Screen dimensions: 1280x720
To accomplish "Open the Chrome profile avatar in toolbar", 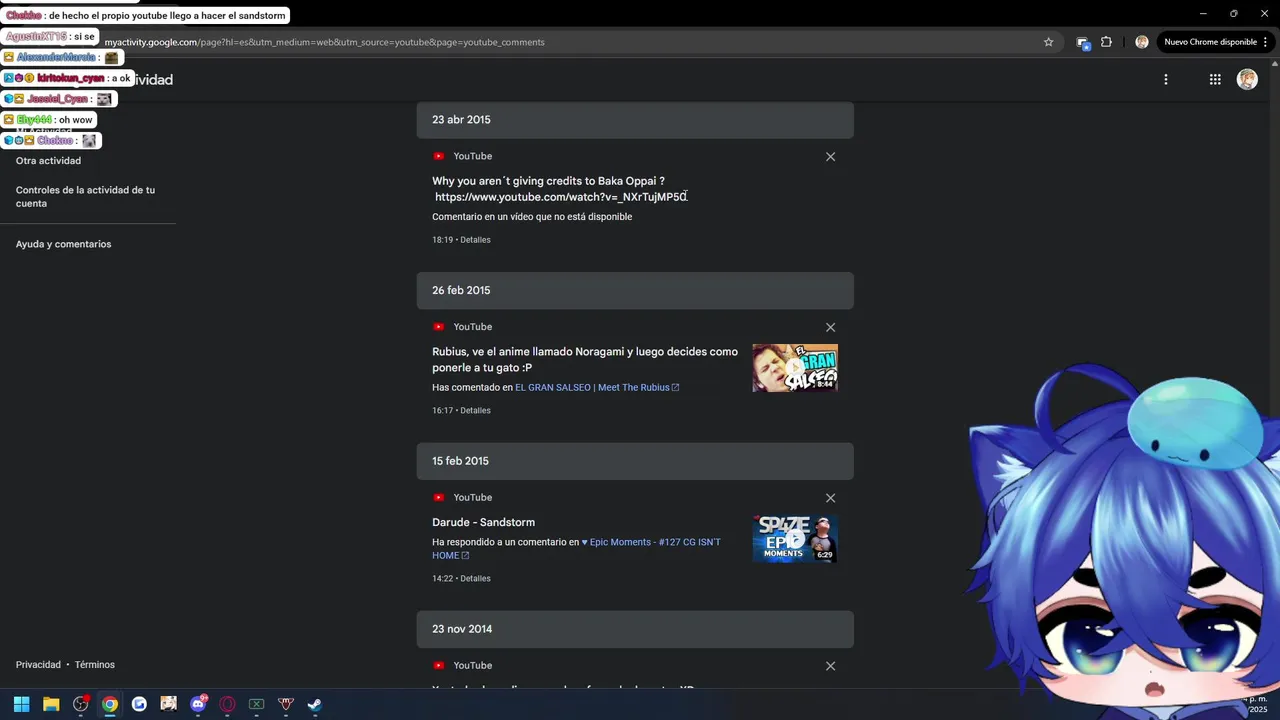I will [x=1141, y=42].
